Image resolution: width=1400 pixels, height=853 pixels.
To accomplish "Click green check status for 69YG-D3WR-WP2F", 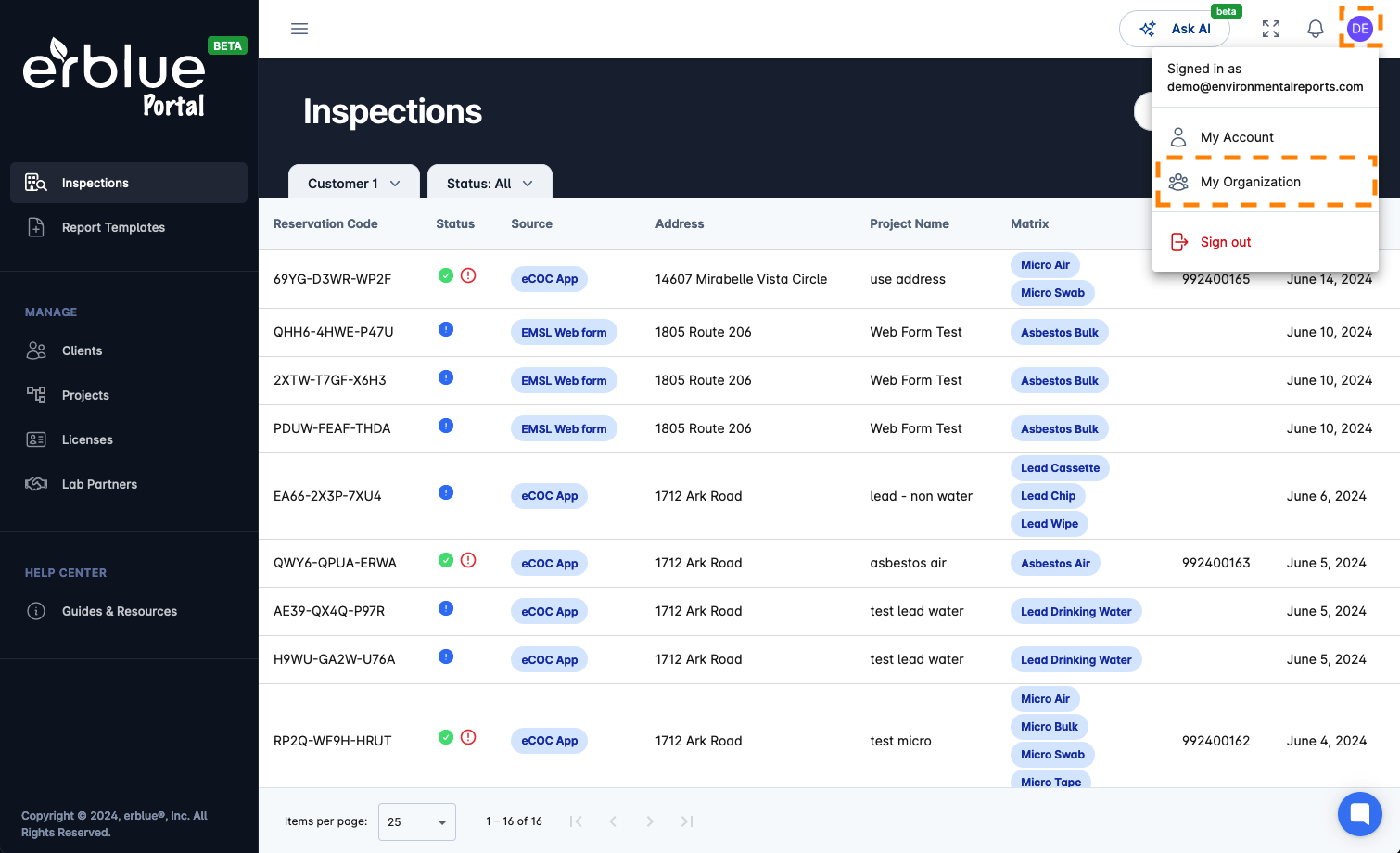I will [x=446, y=275].
